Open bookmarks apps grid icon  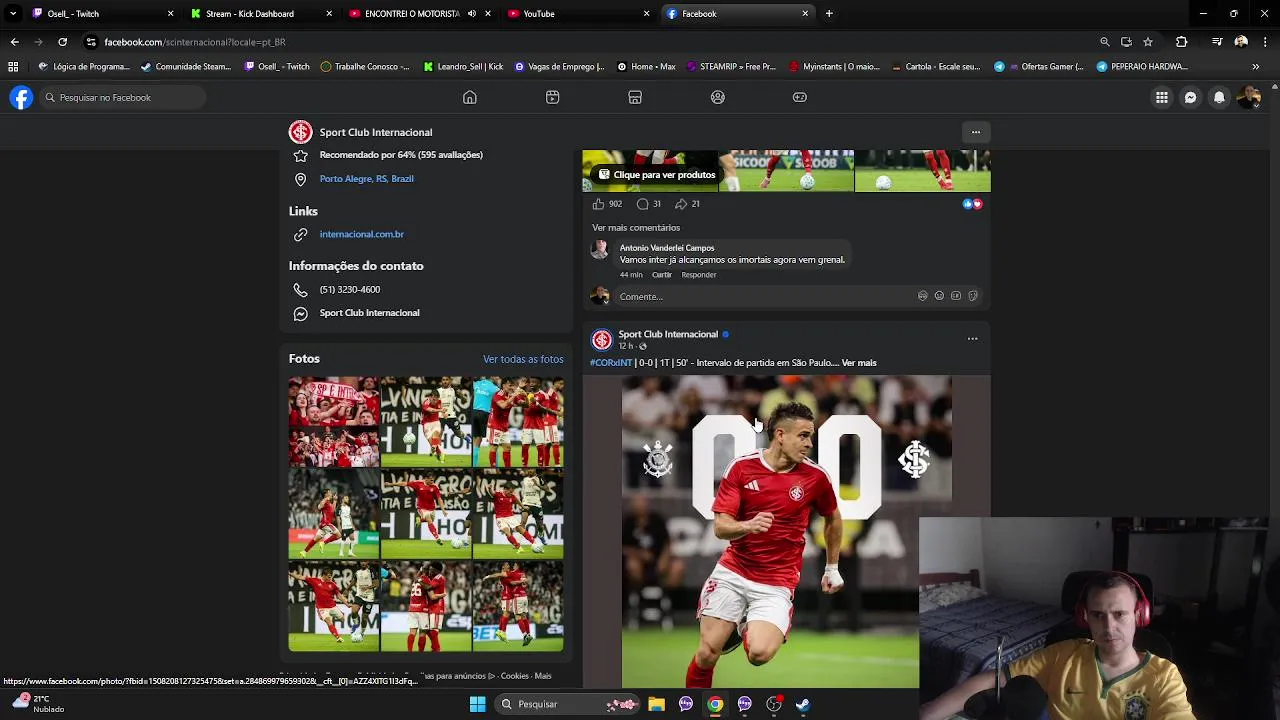click(13, 67)
